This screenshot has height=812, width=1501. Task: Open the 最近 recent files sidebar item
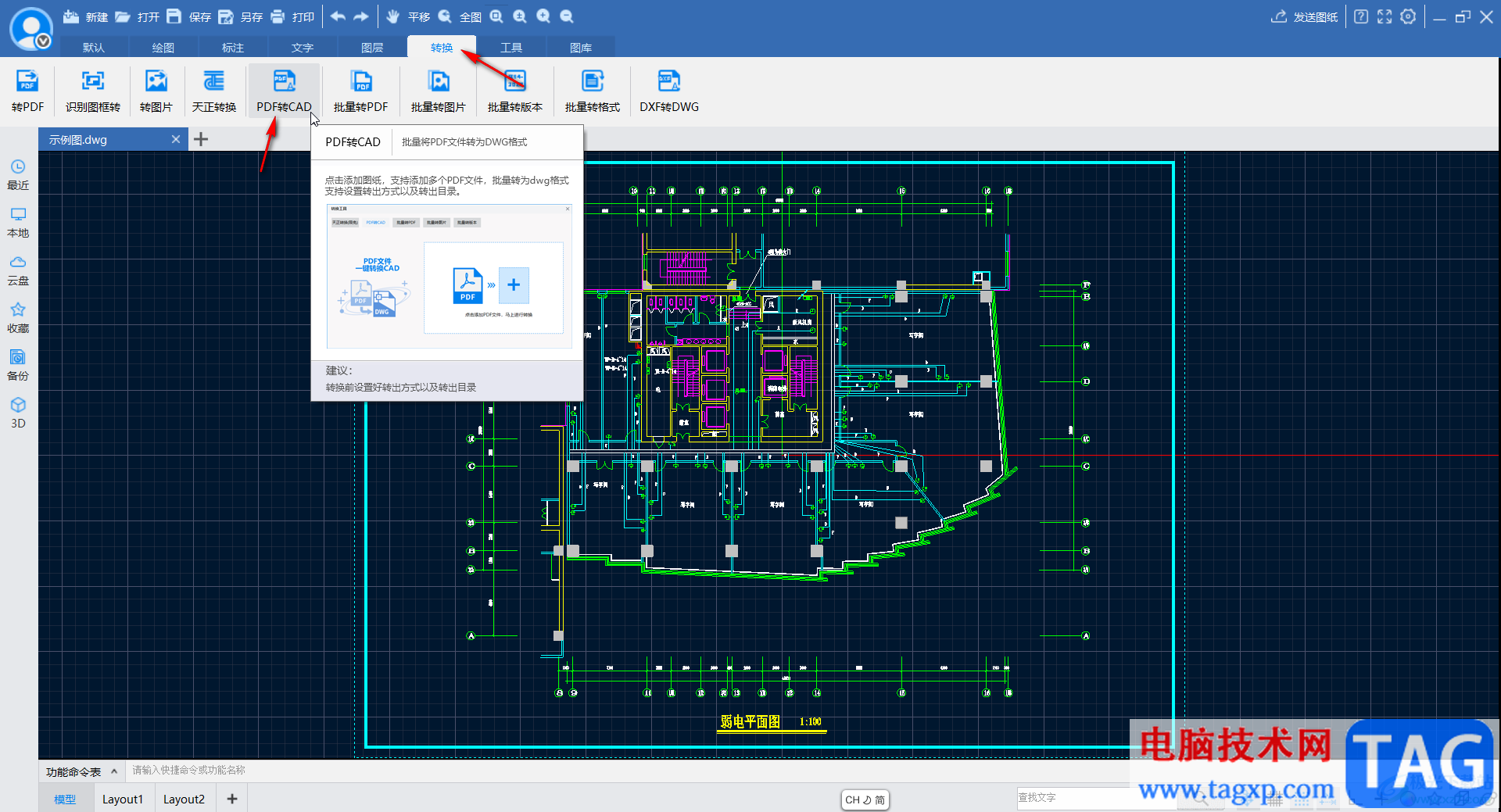click(18, 175)
